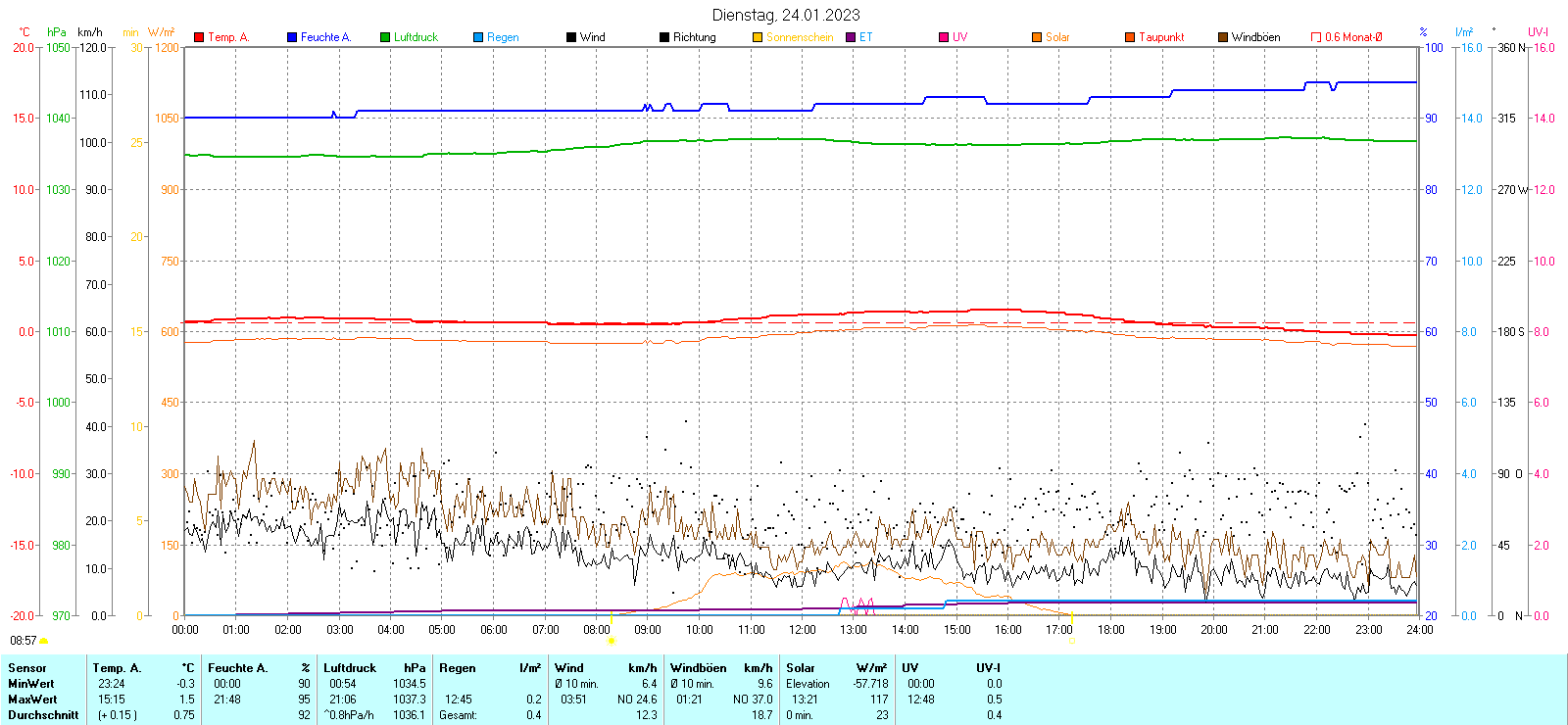Click the date title Dienstag, 24.01.2023
The height and width of the screenshot is (725, 1568).
786,15
